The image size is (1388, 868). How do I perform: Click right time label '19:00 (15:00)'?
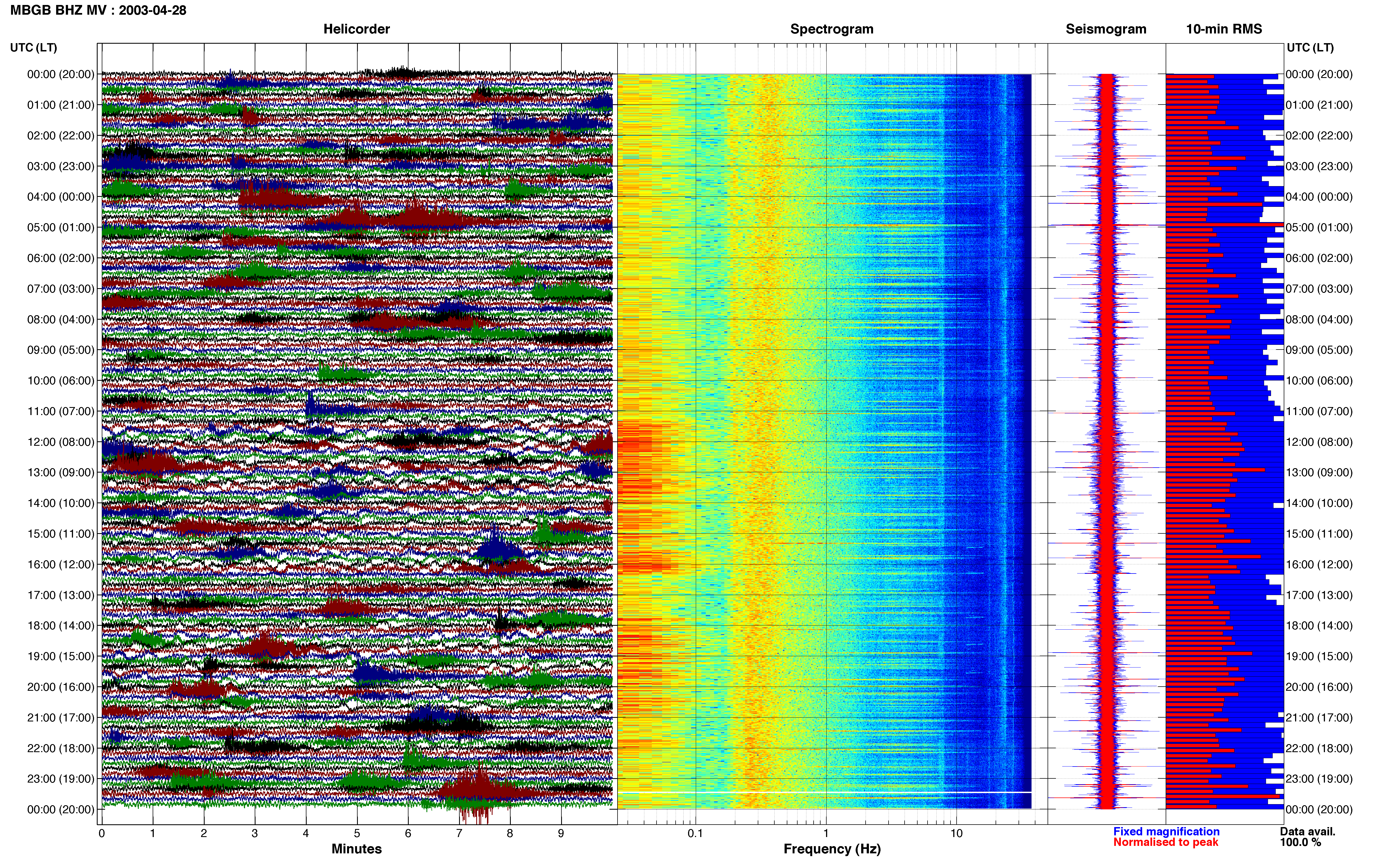(1319, 656)
